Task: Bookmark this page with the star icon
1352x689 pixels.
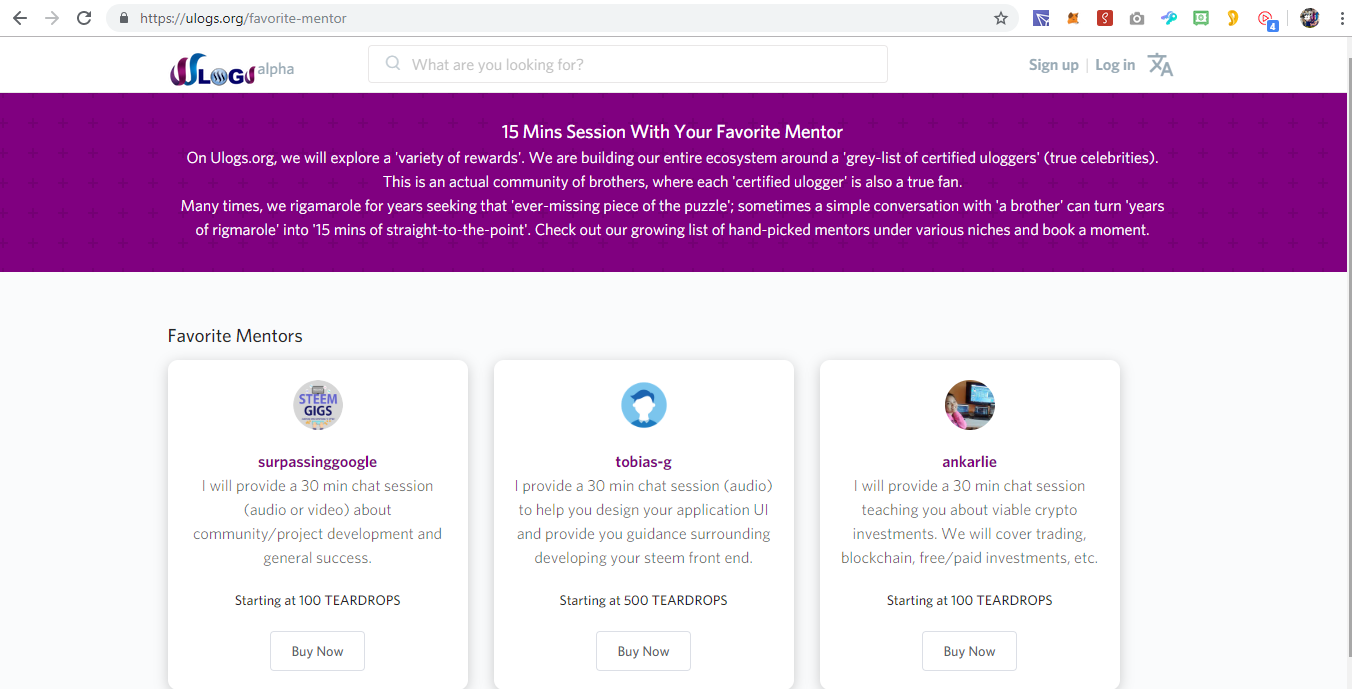Action: pos(1000,18)
